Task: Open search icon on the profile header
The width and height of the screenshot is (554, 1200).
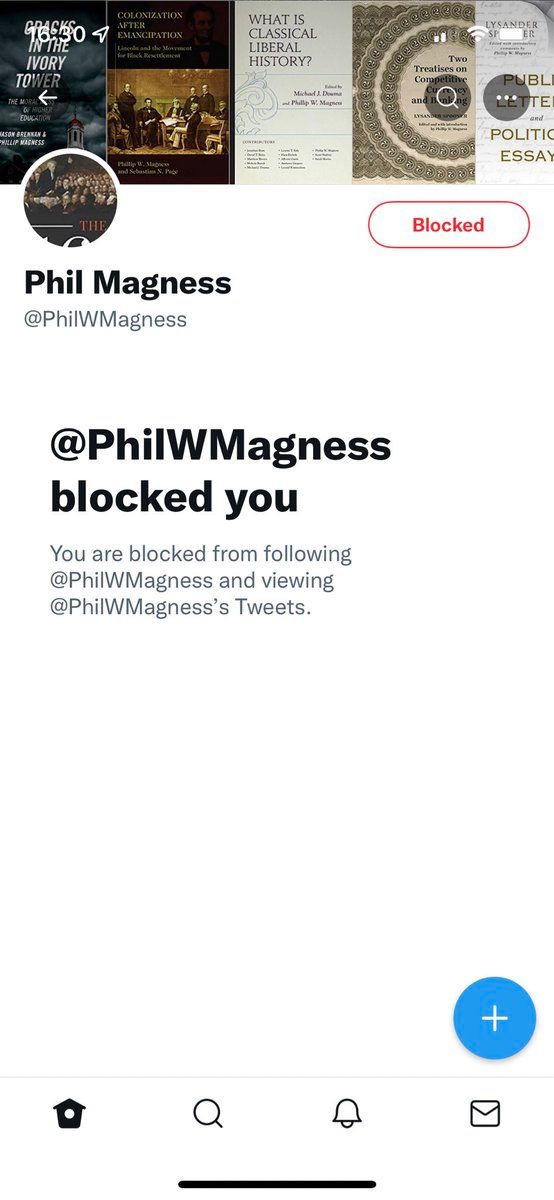Action: pos(446,97)
